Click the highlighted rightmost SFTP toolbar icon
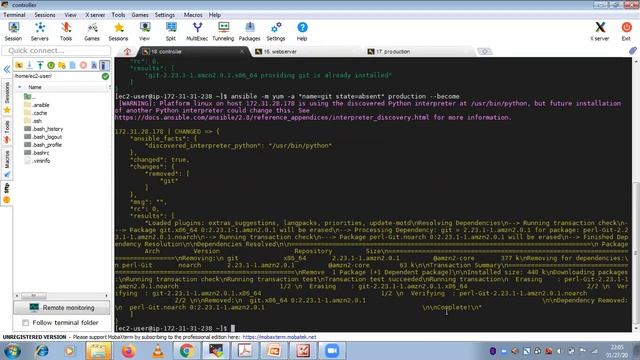Screen dimensions: 640x360 (104, 65)
